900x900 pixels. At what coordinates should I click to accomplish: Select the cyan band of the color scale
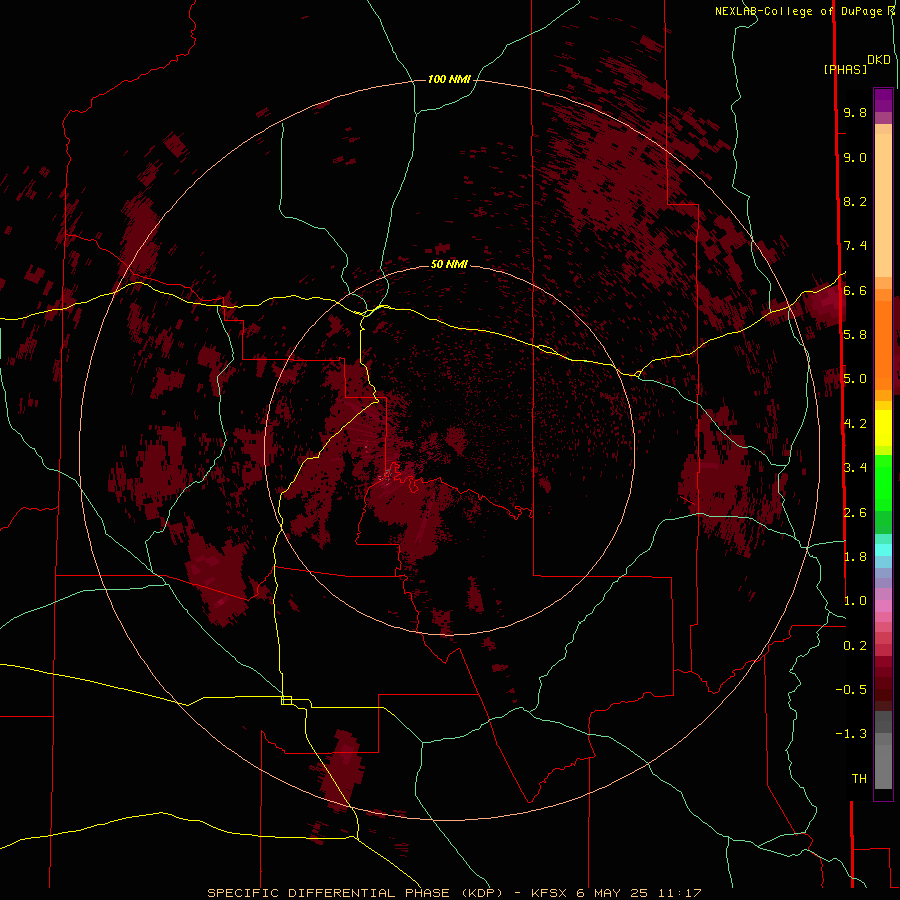883,549
